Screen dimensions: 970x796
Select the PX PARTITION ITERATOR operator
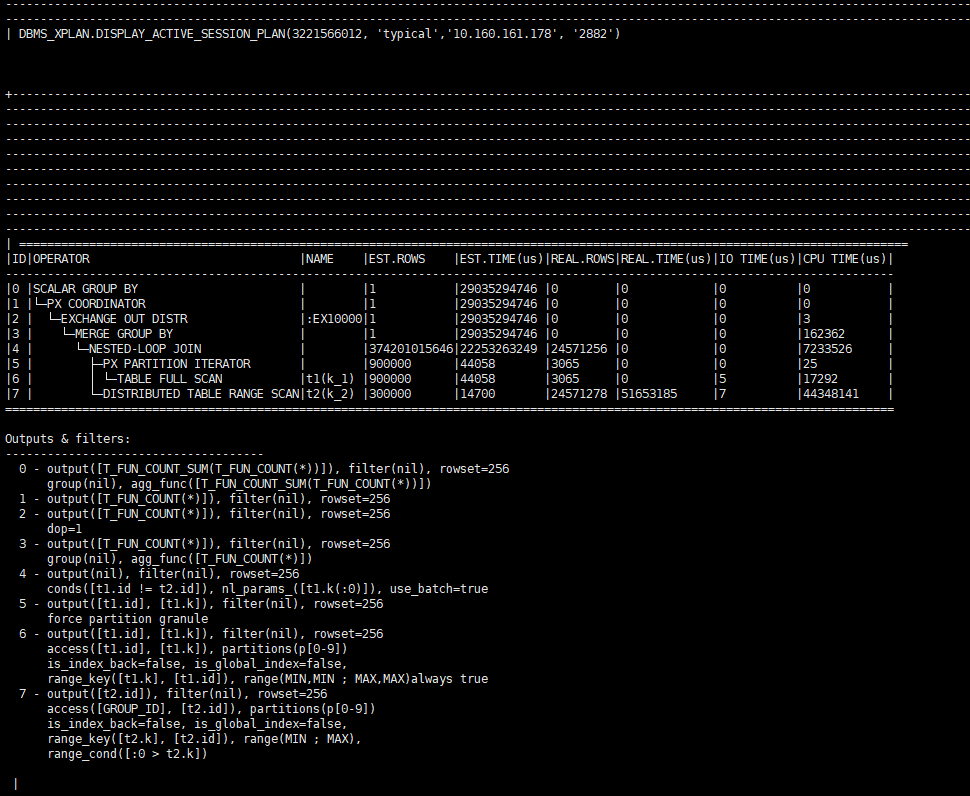coord(177,364)
